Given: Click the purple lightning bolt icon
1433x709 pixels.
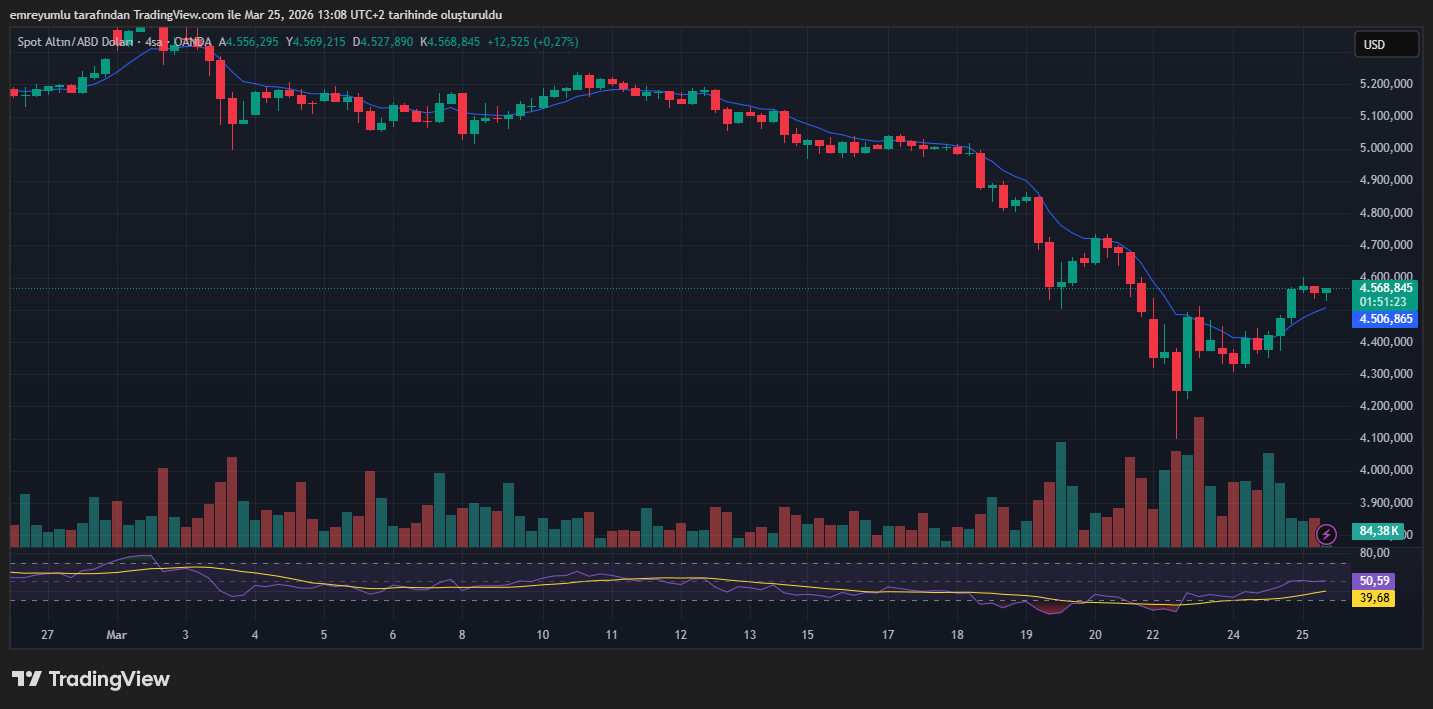Looking at the screenshot, I should [1326, 535].
